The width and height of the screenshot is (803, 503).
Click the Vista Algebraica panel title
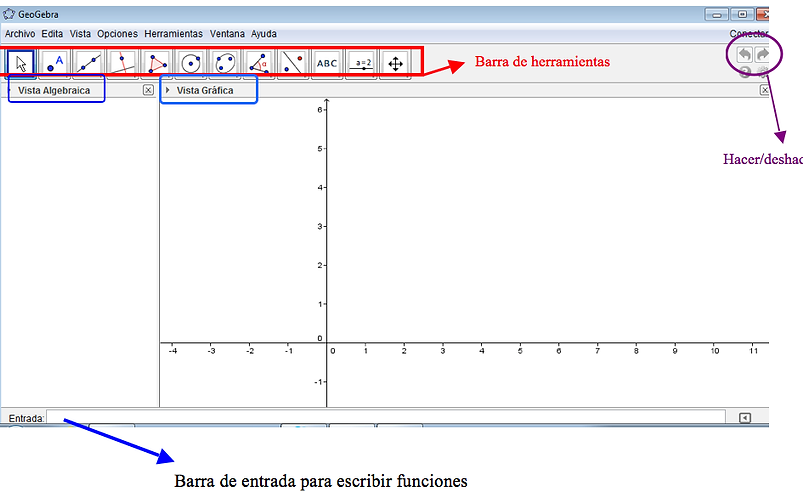pyautogui.click(x=54, y=90)
